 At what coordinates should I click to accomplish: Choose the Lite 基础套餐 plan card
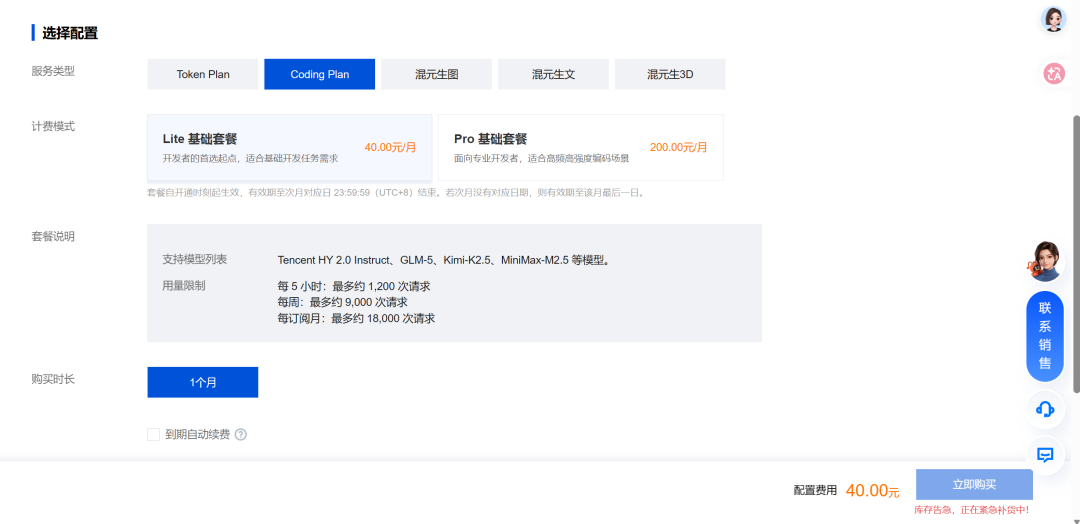pyautogui.click(x=289, y=147)
